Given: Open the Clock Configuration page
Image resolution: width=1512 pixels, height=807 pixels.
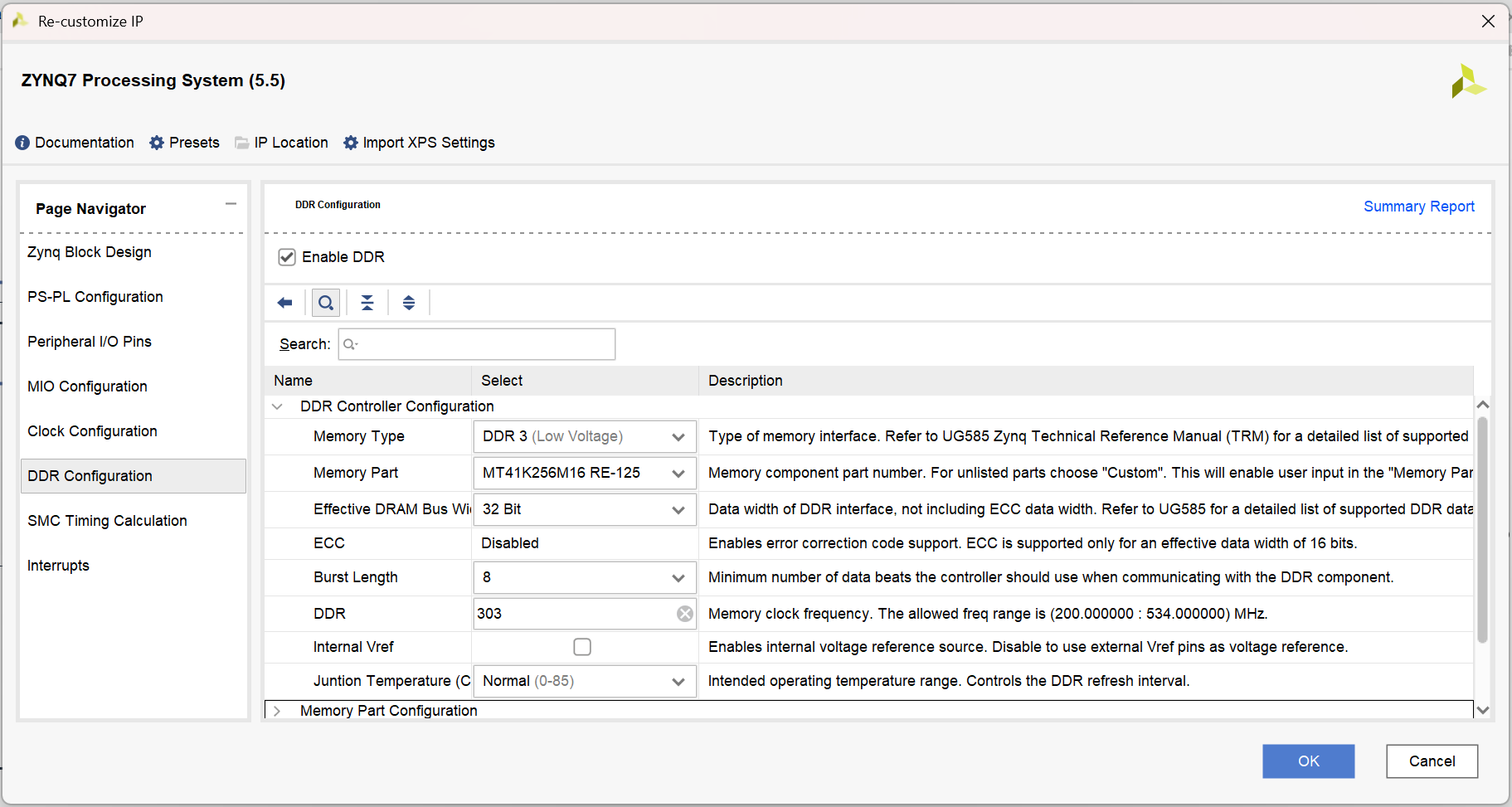Looking at the screenshot, I should point(92,431).
